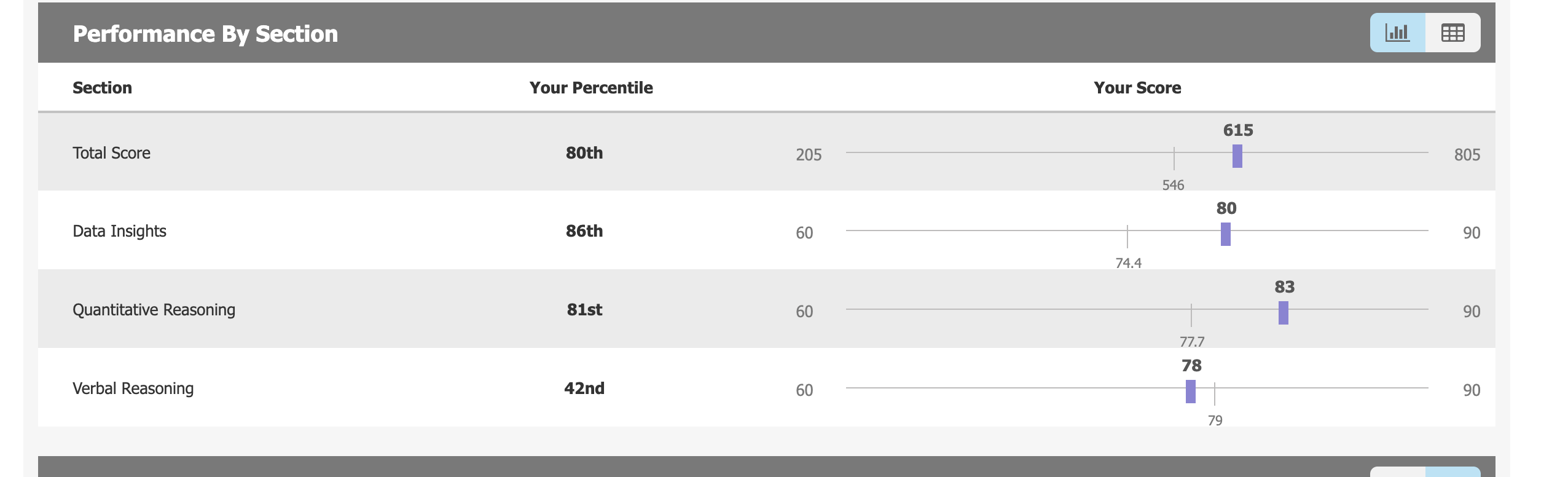Select the Quantitative Reasoning row label
Viewport: 1568px width, 477px height.
click(154, 310)
